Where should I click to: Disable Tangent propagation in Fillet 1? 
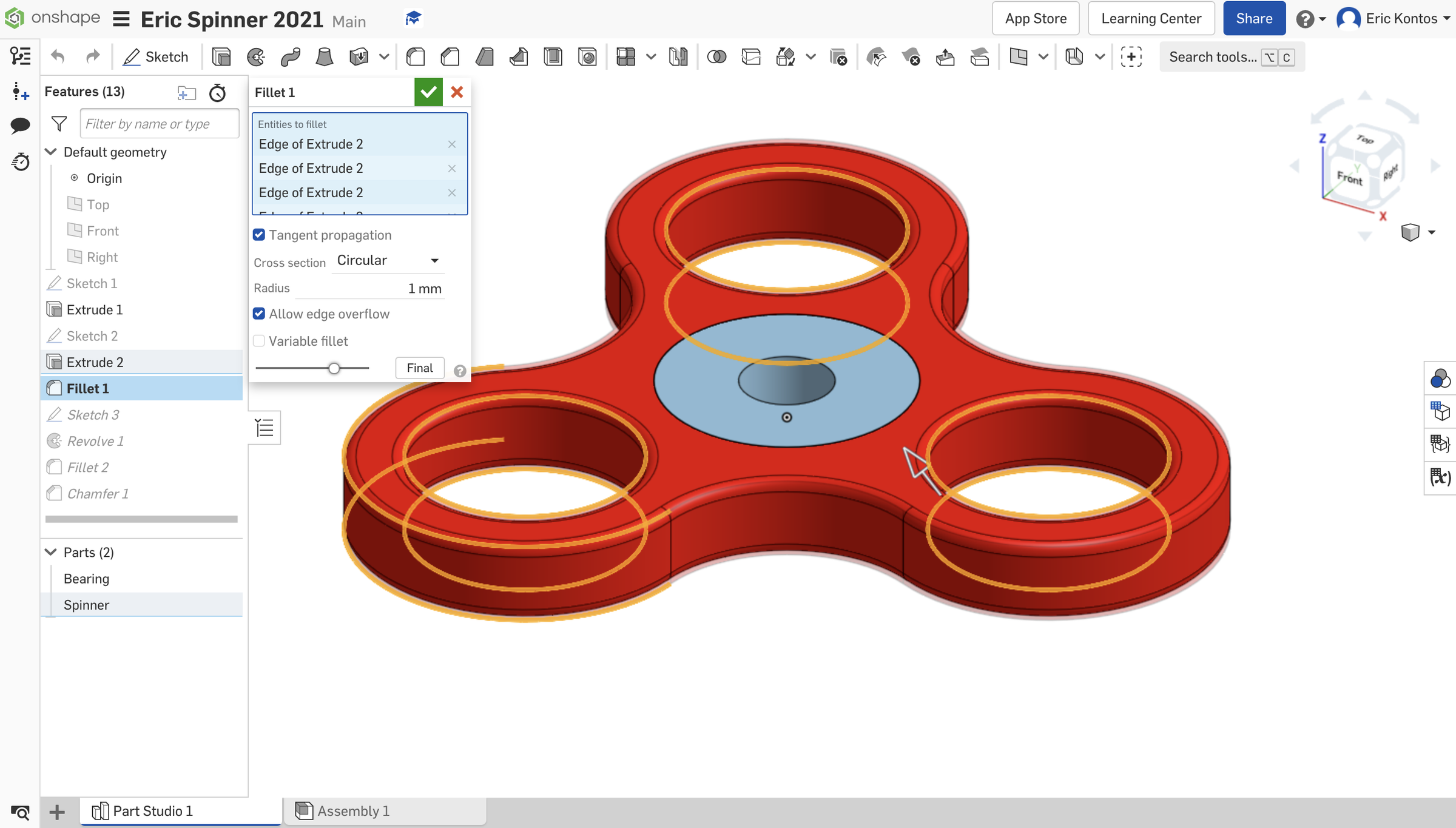click(259, 235)
